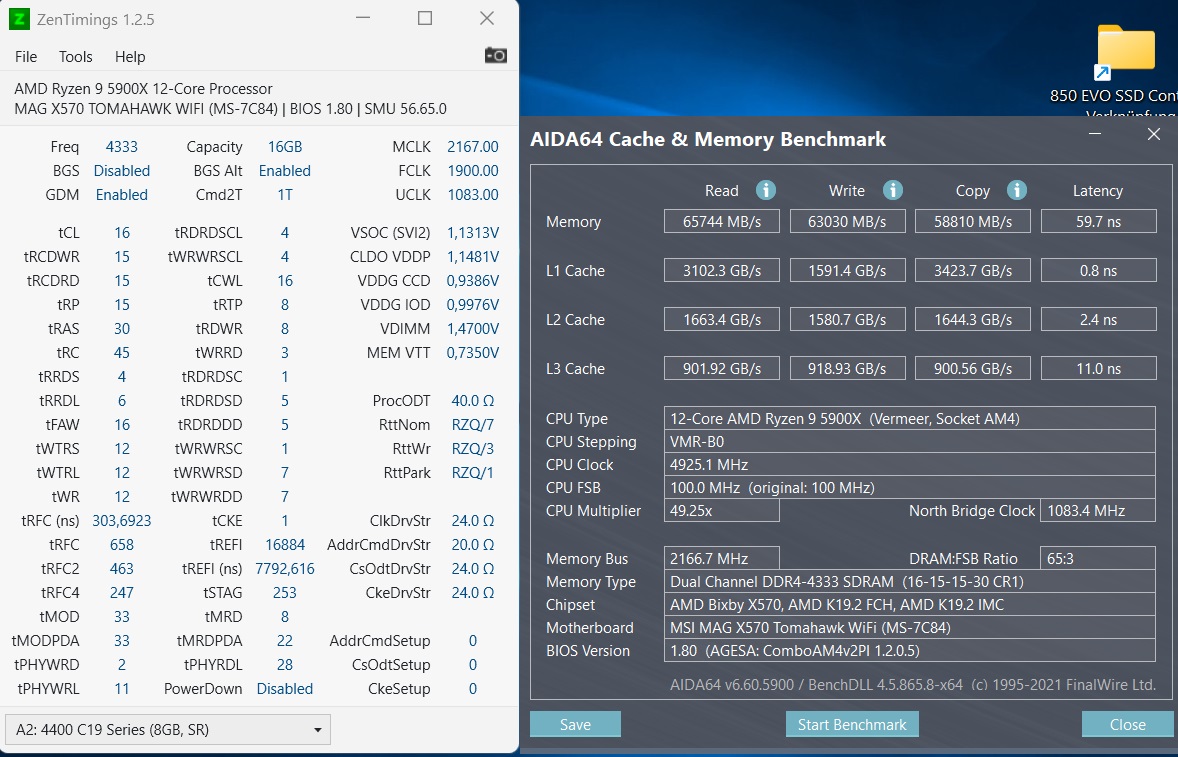1178x757 pixels.
Task: Minimize the ZenTimings window
Action: [x=363, y=18]
